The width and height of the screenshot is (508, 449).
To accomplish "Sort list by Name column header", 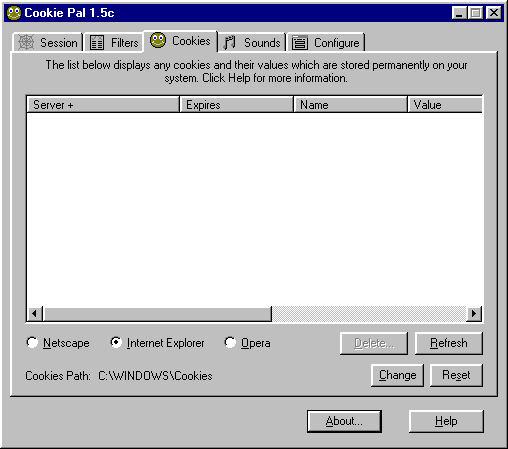I will 351,105.
